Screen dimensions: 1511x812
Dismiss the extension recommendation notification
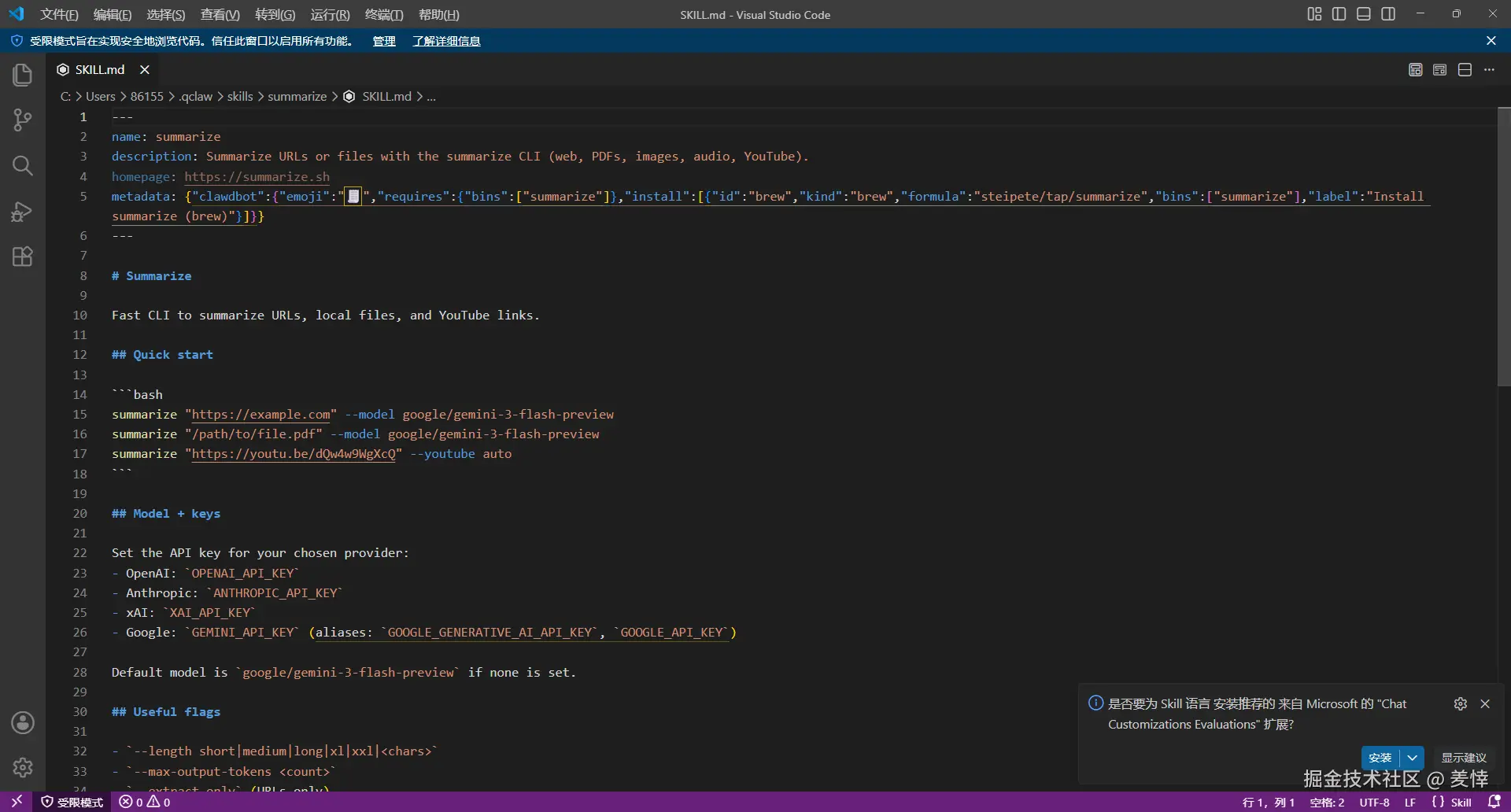point(1485,704)
